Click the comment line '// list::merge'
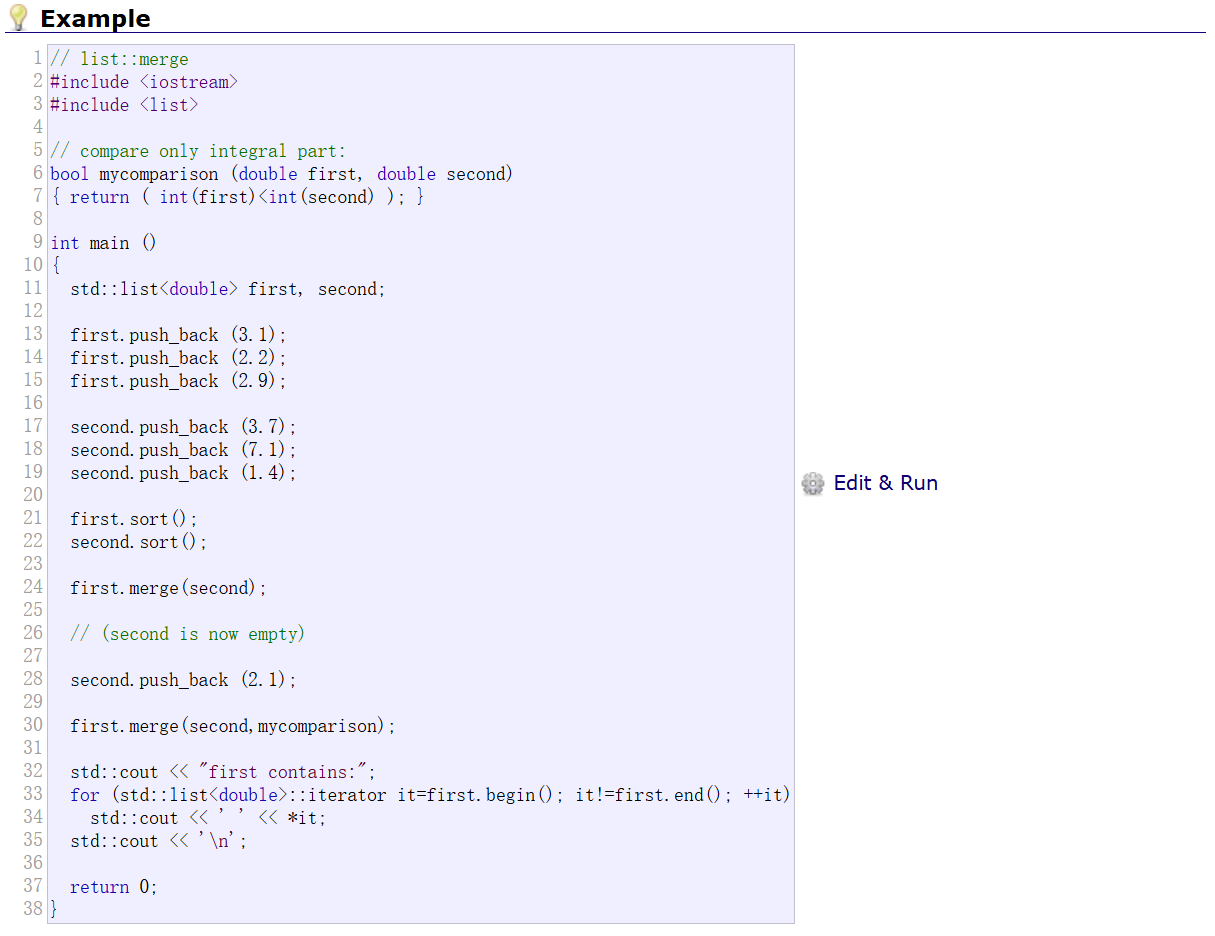 click(x=119, y=59)
